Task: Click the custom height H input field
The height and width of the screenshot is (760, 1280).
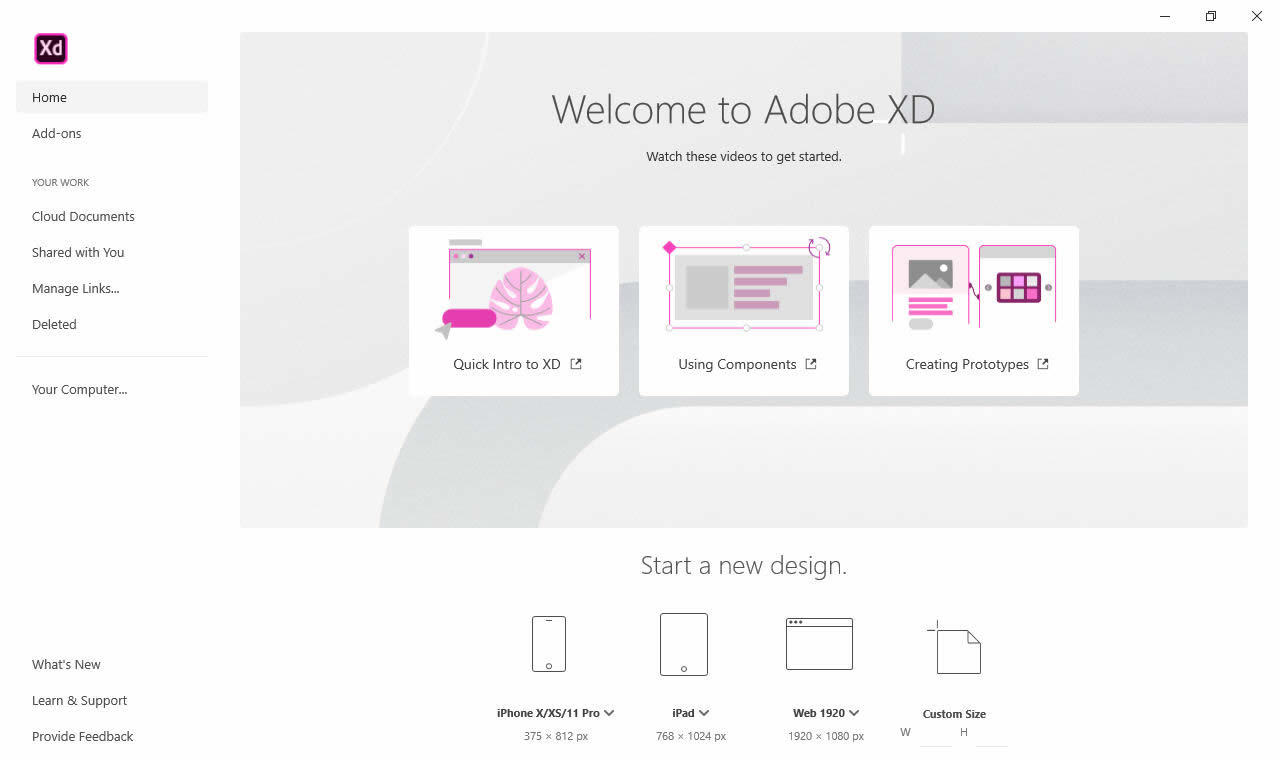Action: point(992,734)
